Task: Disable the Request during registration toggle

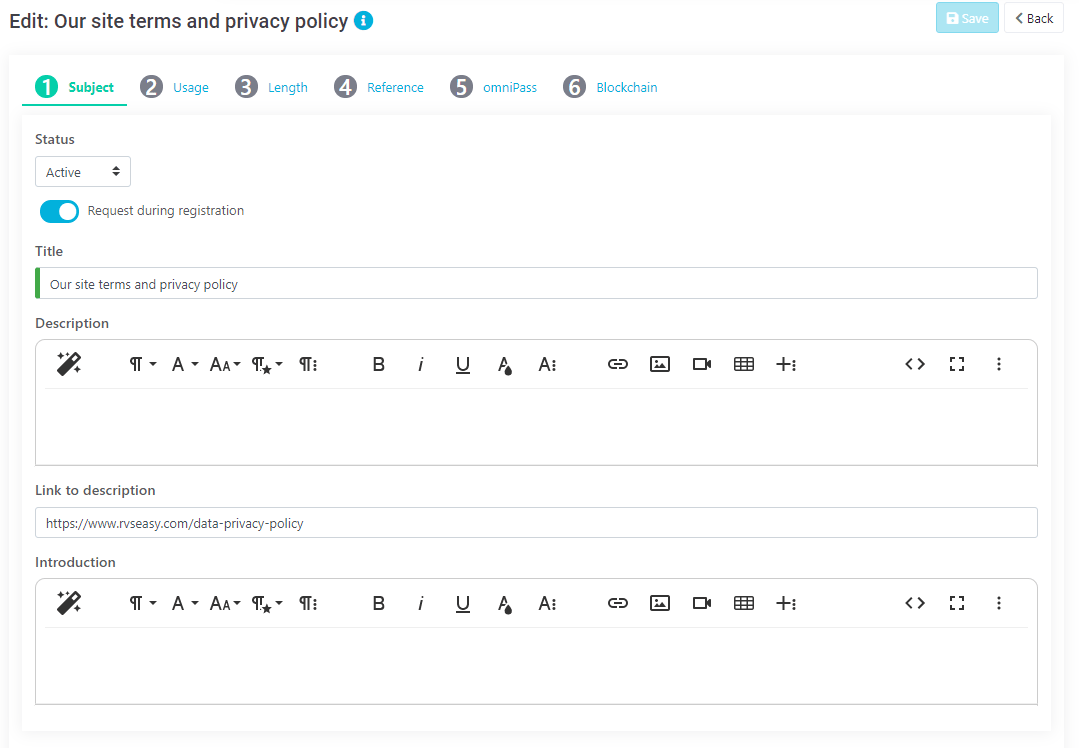Action: (59, 211)
